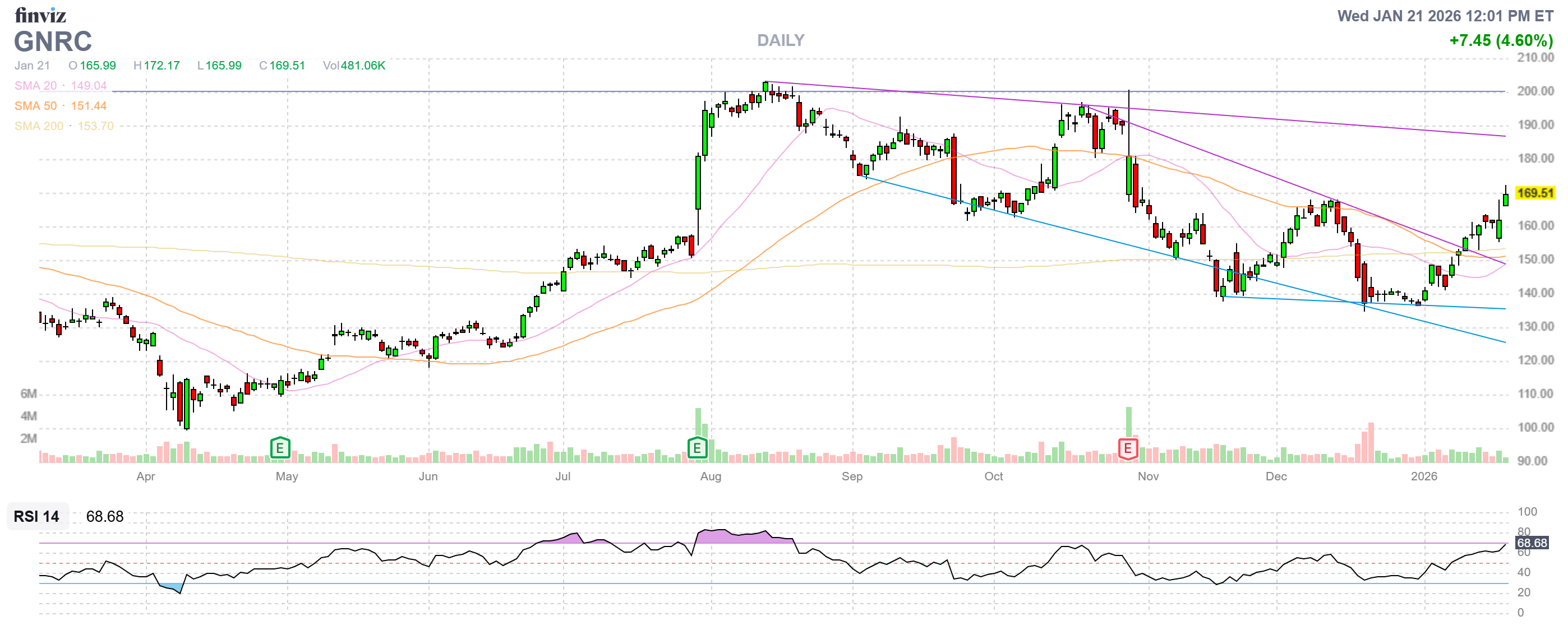Click the Nov label on the time axis
1568x630 pixels.
click(1147, 476)
